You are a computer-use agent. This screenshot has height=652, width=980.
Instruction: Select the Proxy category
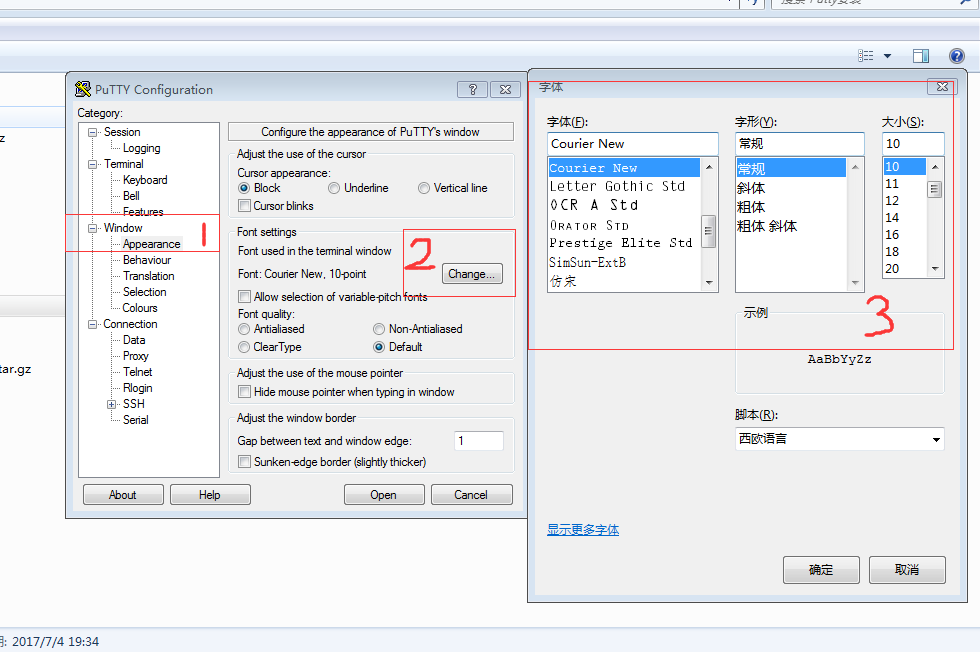pos(136,356)
